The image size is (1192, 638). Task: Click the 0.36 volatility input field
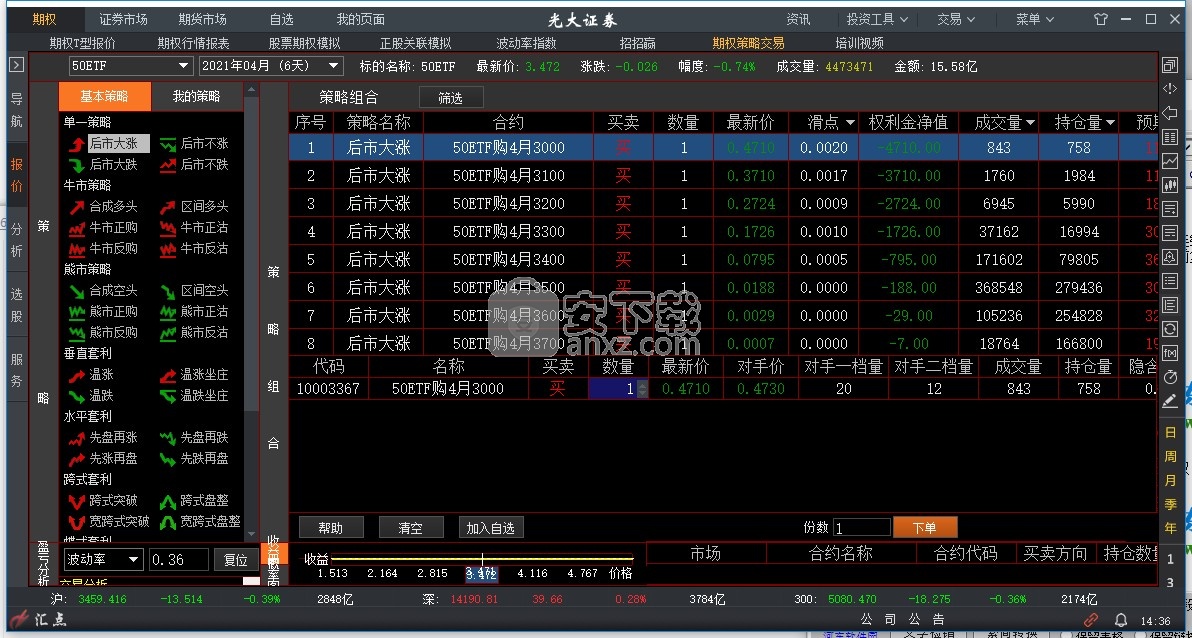click(179, 560)
